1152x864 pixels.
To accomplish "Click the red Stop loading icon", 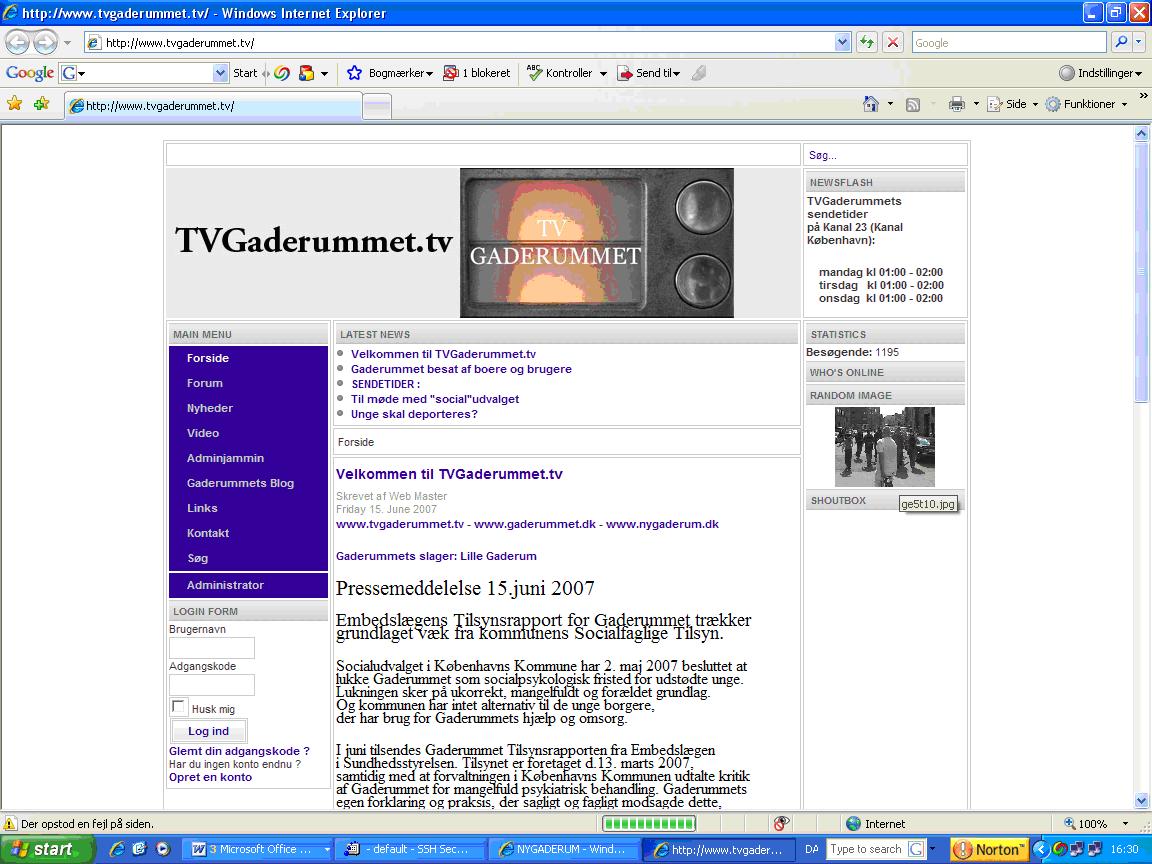I will point(893,42).
